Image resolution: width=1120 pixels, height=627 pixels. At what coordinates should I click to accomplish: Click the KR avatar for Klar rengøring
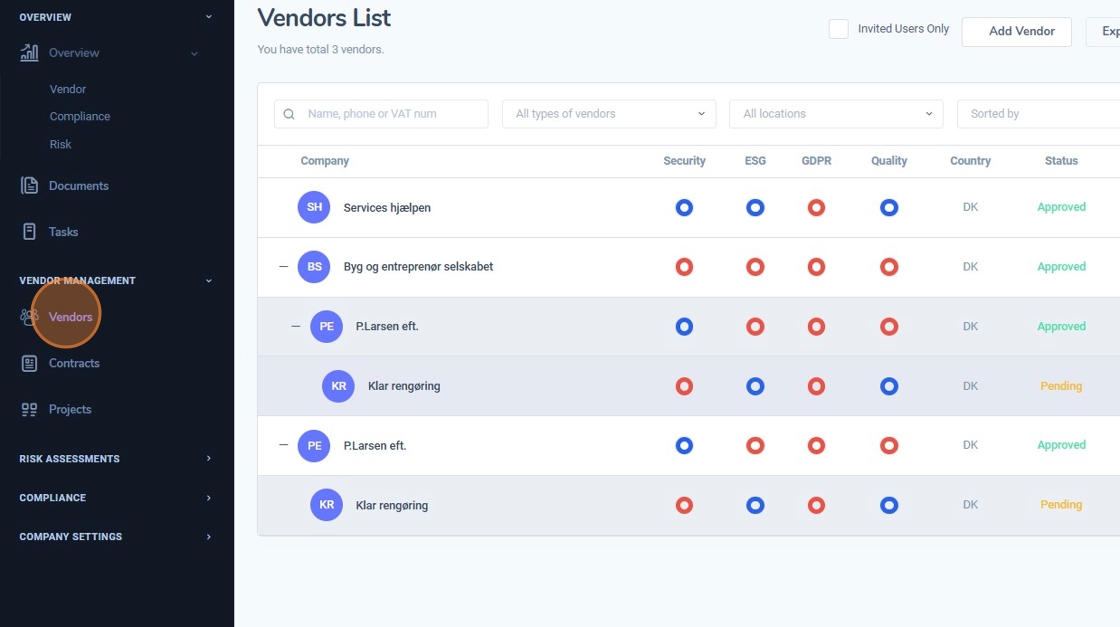tap(338, 386)
